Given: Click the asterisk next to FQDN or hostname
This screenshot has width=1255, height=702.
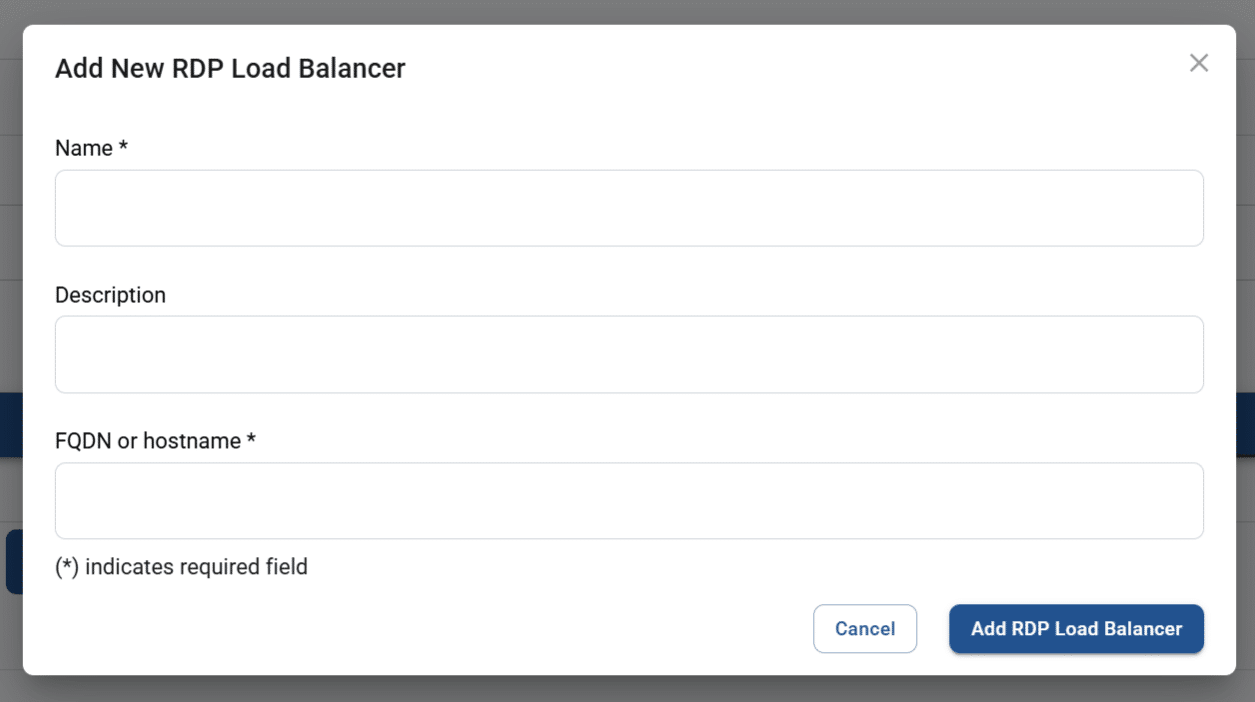Looking at the screenshot, I should 249,437.
